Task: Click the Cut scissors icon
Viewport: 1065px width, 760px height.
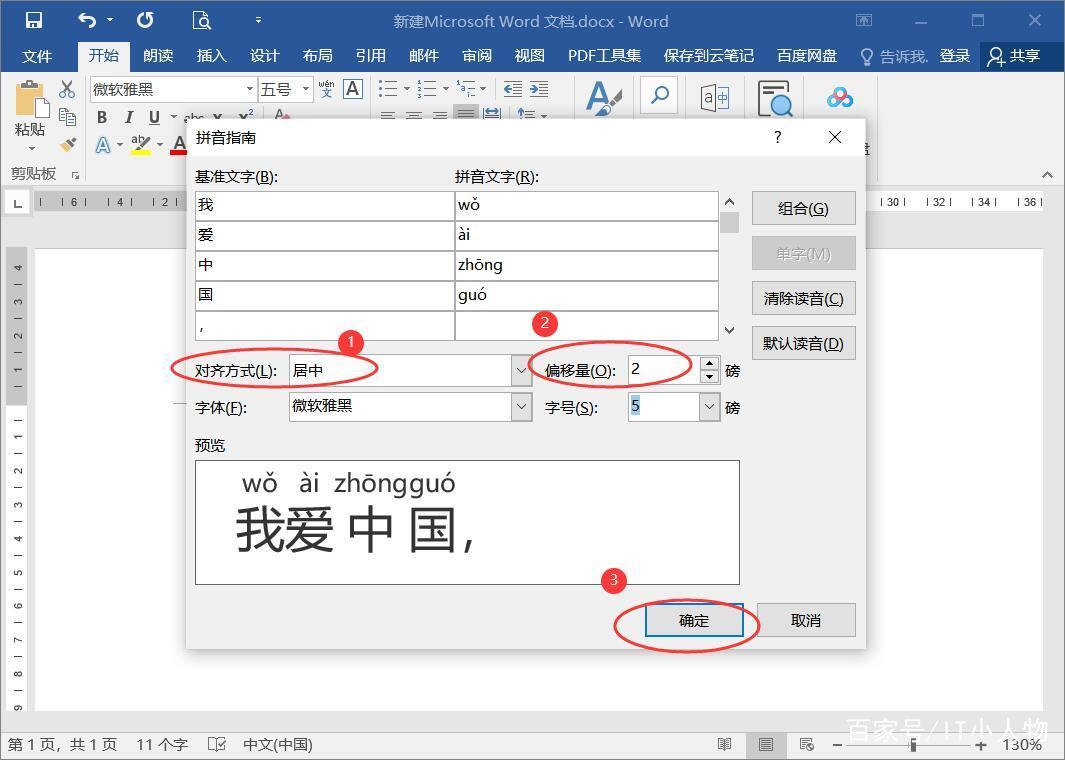Action: 67,89
